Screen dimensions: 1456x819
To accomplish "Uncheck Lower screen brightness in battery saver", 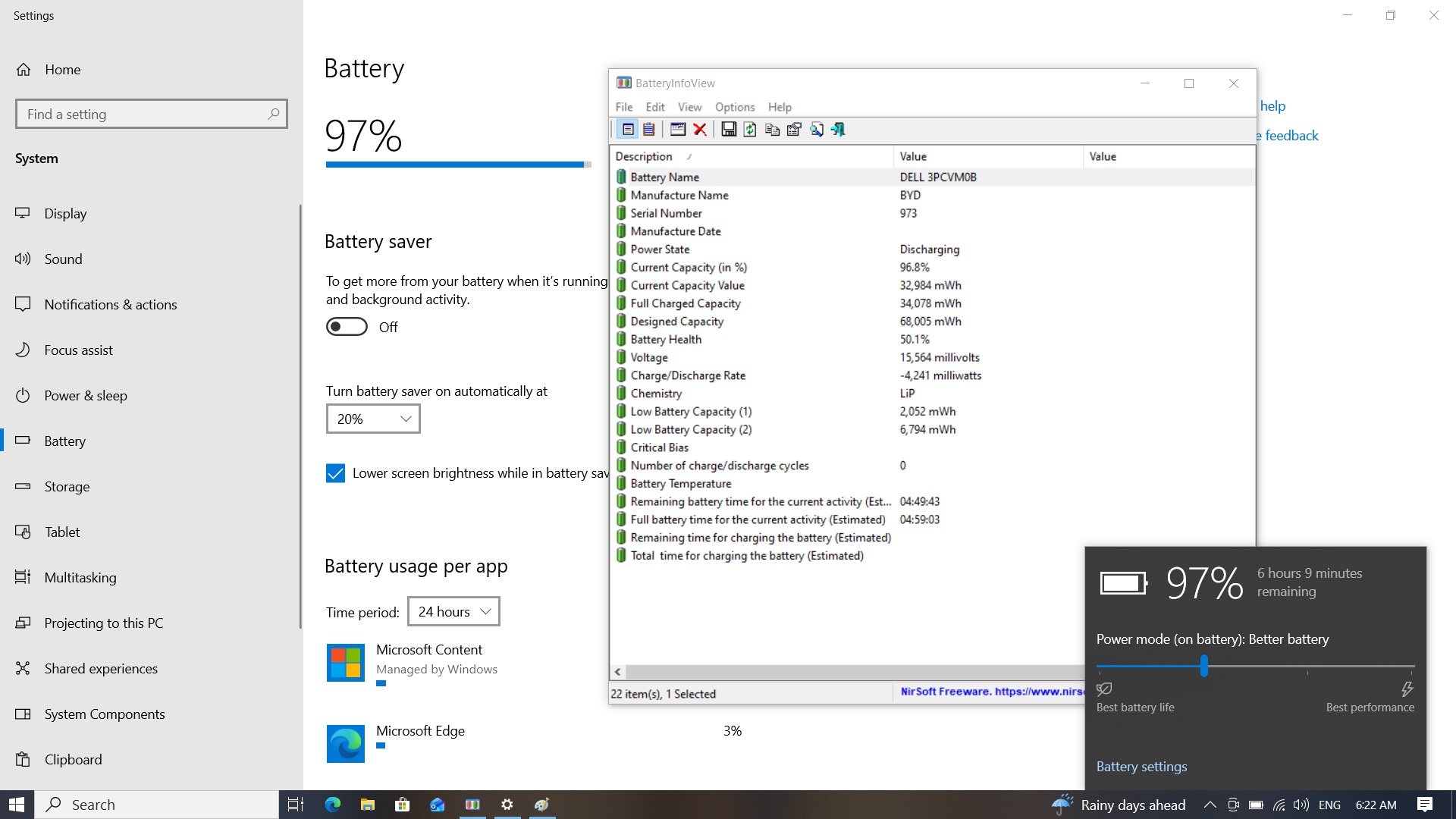I will [x=335, y=473].
